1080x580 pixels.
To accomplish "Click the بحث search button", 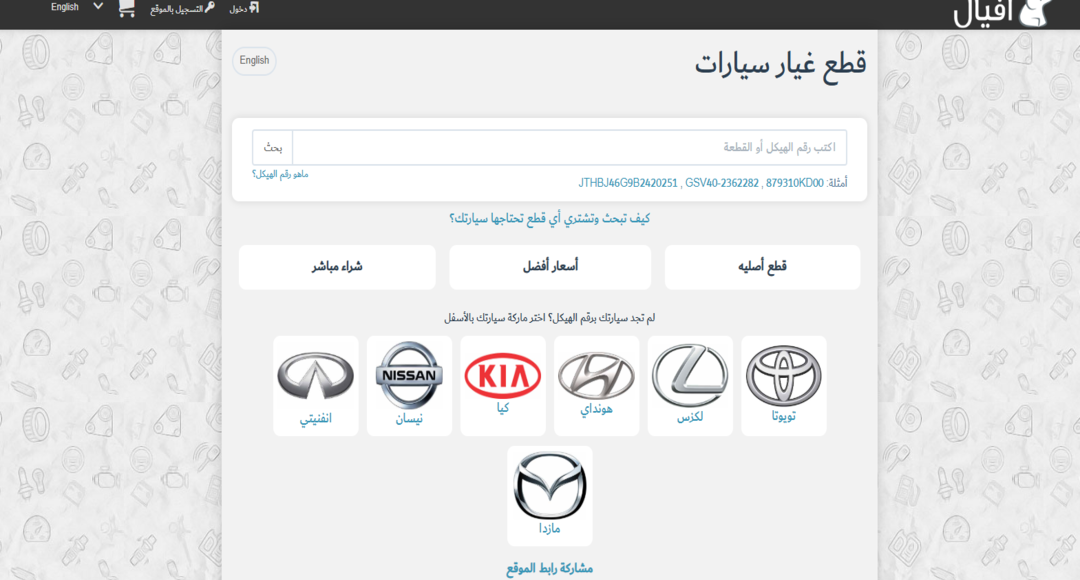I will click(273, 147).
